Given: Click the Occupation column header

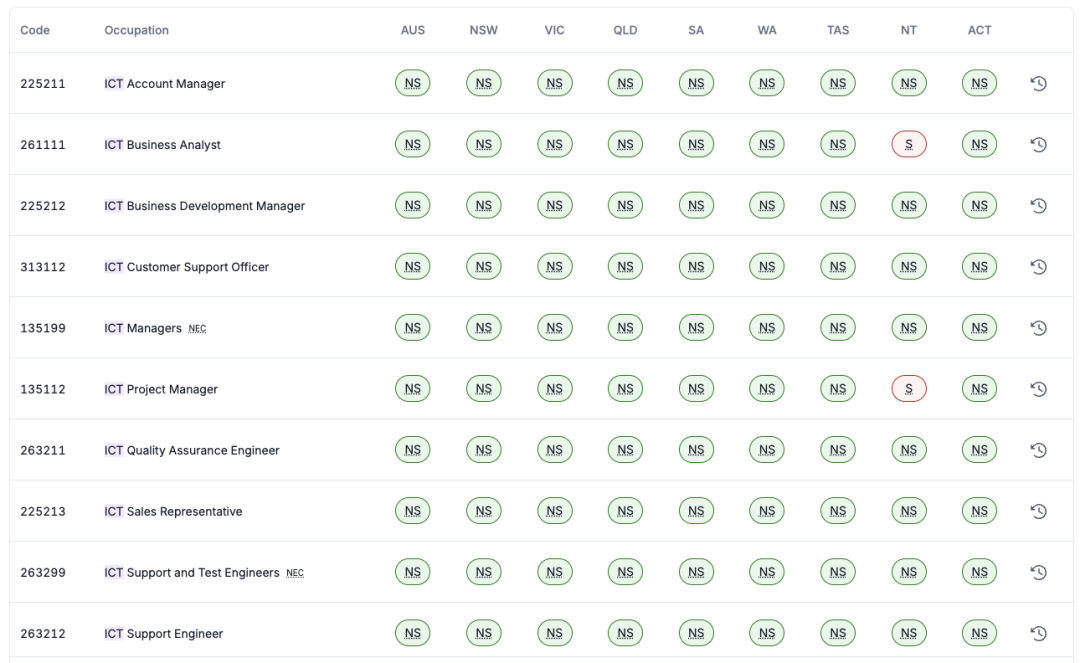Looking at the screenshot, I should pos(136,30).
